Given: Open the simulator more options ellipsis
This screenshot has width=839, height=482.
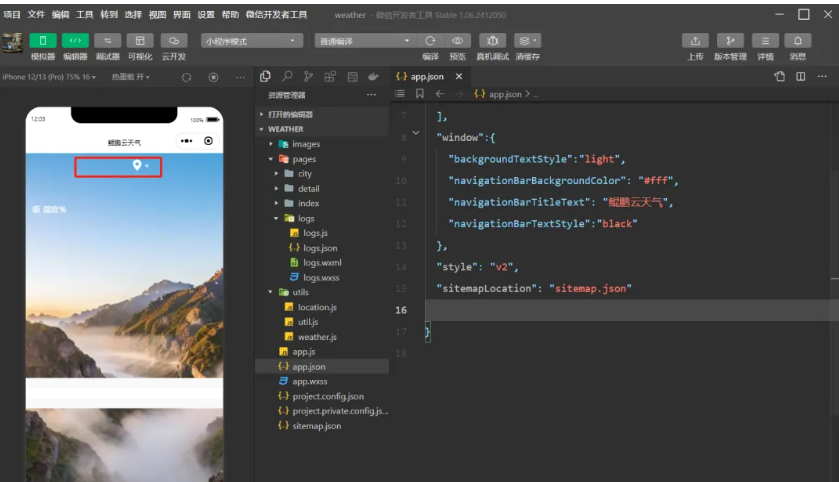Looking at the screenshot, I should (240, 78).
